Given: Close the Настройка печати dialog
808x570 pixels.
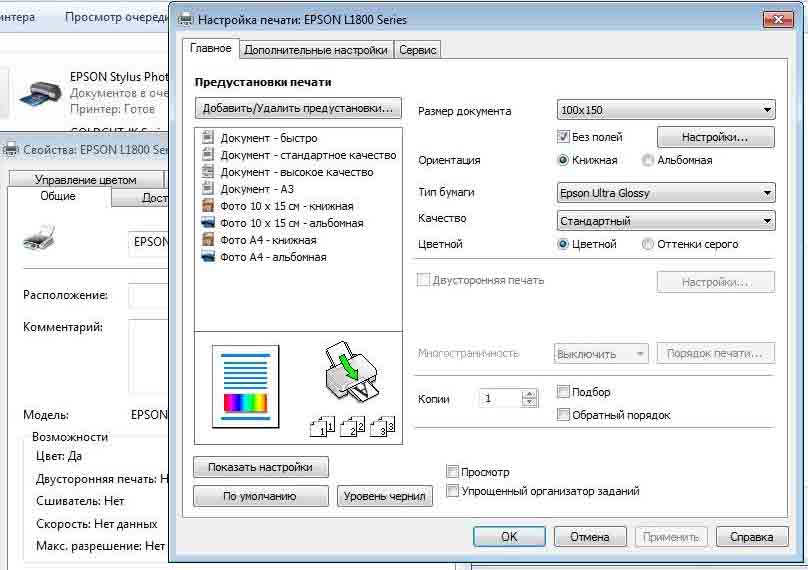Looking at the screenshot, I should [778, 20].
